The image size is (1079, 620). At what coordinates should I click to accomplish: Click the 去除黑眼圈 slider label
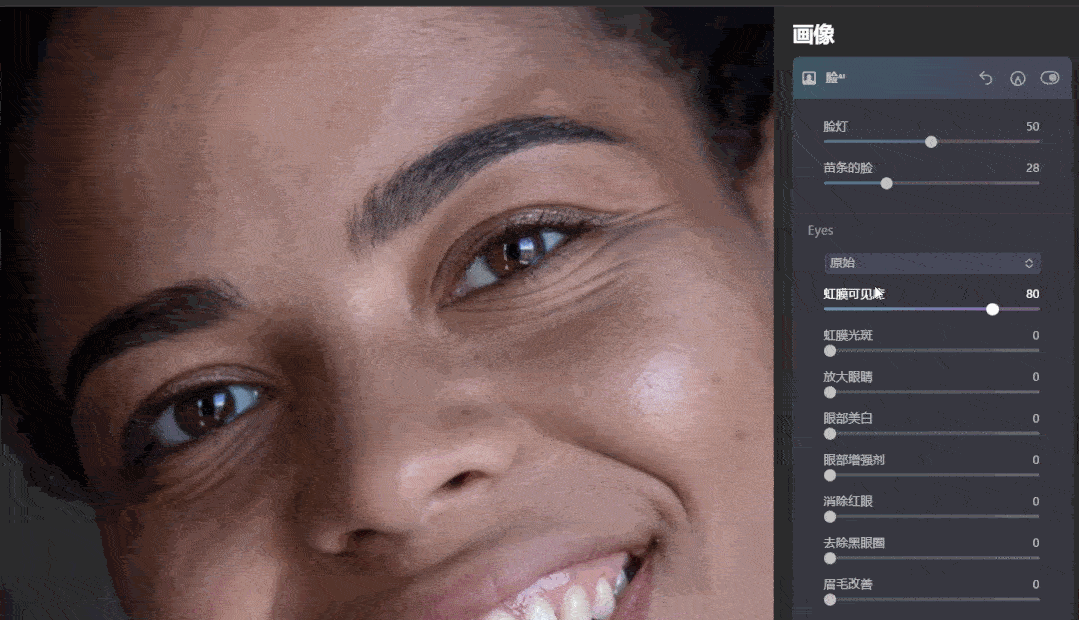(x=854, y=543)
